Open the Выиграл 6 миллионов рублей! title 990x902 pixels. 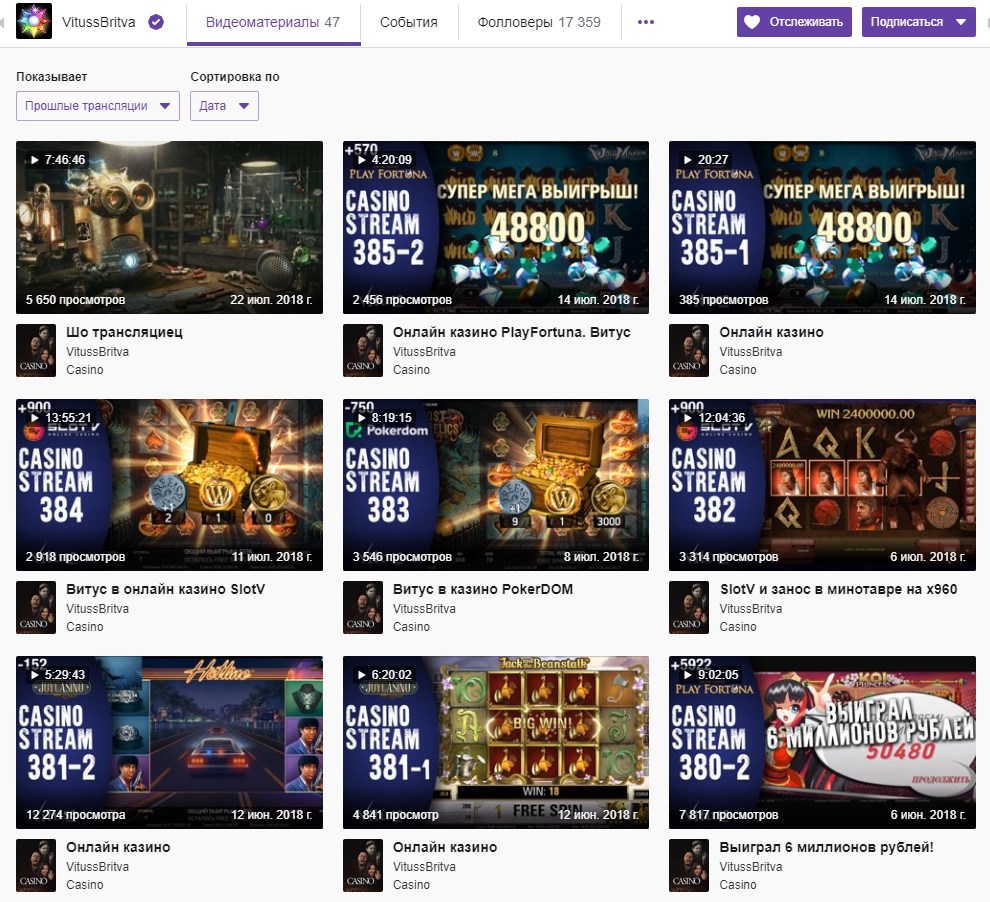pos(826,847)
